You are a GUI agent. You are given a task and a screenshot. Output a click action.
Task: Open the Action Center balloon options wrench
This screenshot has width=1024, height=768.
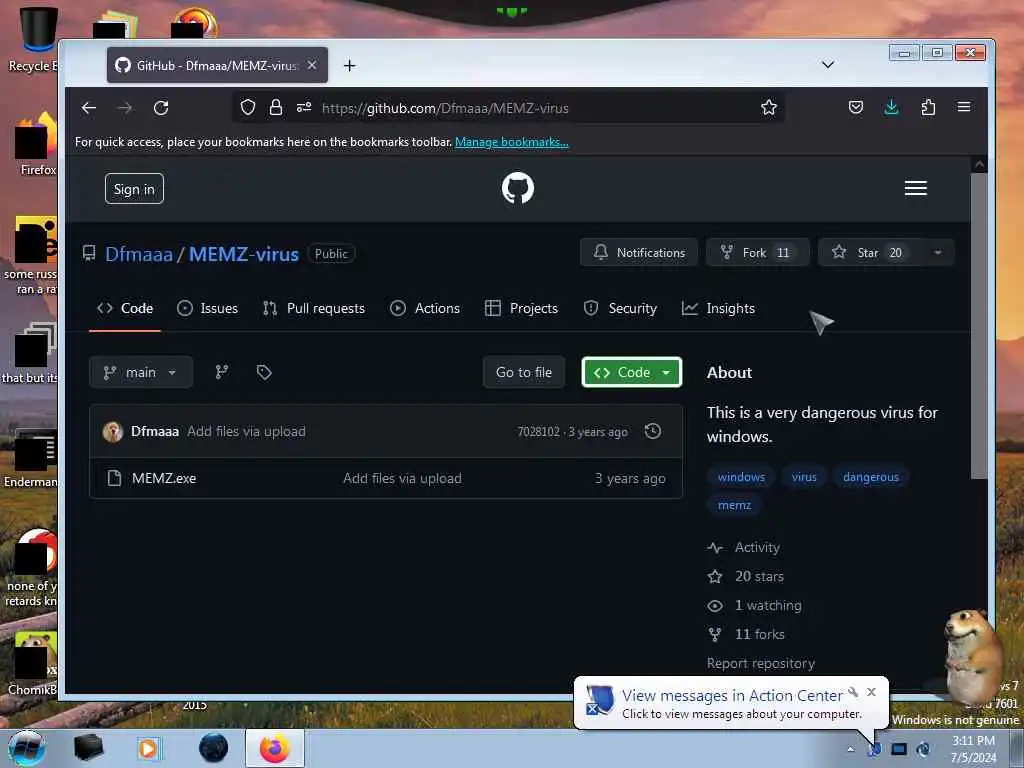[853, 692]
